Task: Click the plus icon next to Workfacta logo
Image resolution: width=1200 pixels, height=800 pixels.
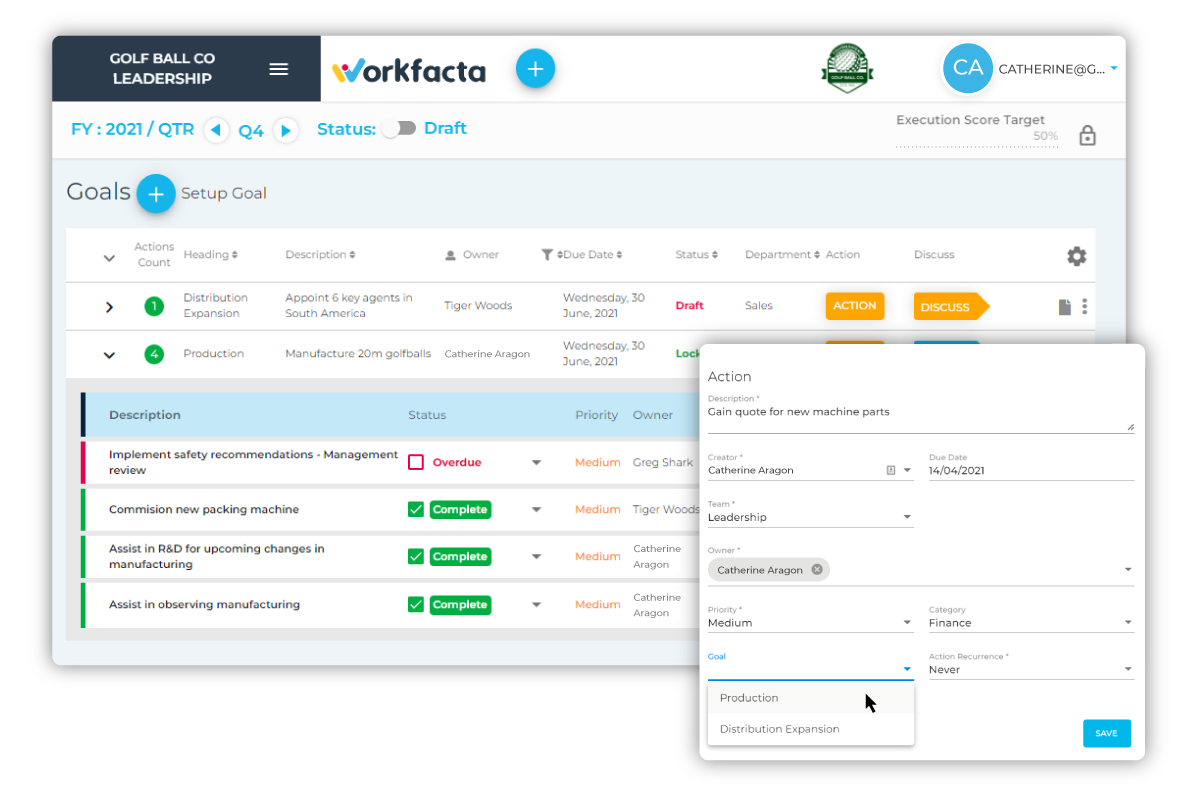Action: [x=535, y=68]
